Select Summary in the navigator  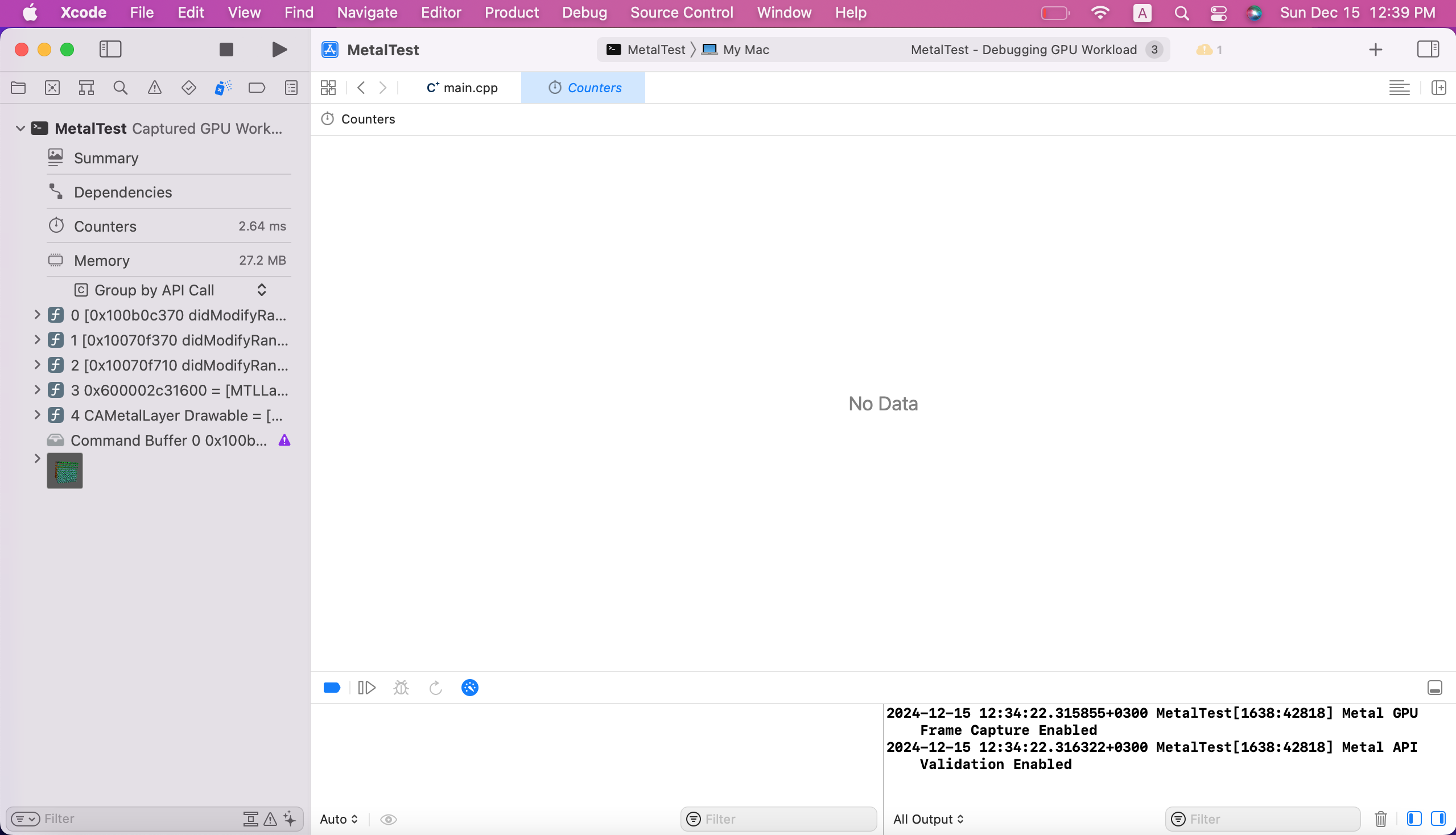[x=168, y=158]
